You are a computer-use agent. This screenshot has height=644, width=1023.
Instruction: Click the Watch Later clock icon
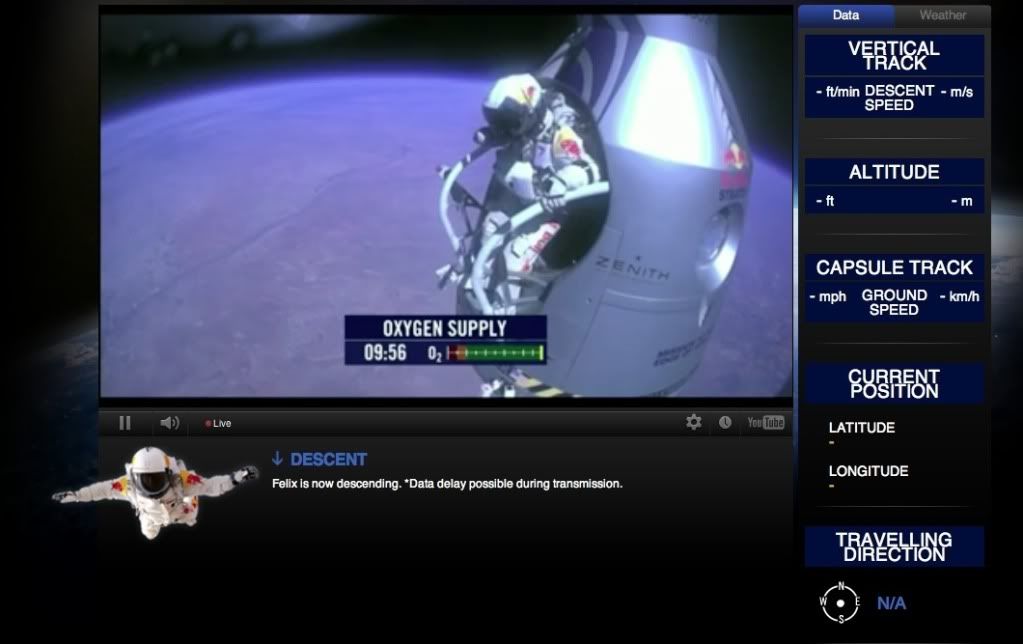click(725, 422)
